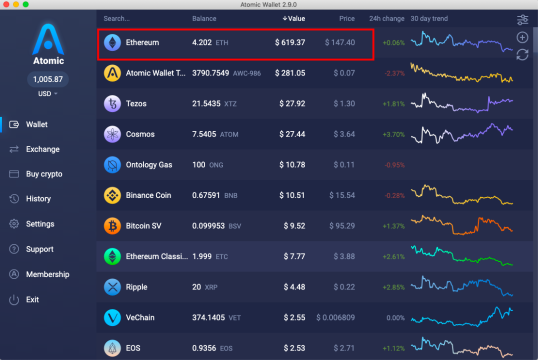The width and height of the screenshot is (538, 360).
Task: Select the Tezos coin icon
Action: pyautogui.click(x=112, y=104)
